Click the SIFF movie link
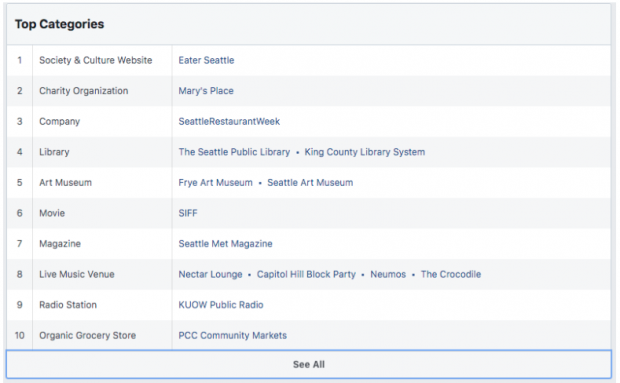 tap(187, 213)
